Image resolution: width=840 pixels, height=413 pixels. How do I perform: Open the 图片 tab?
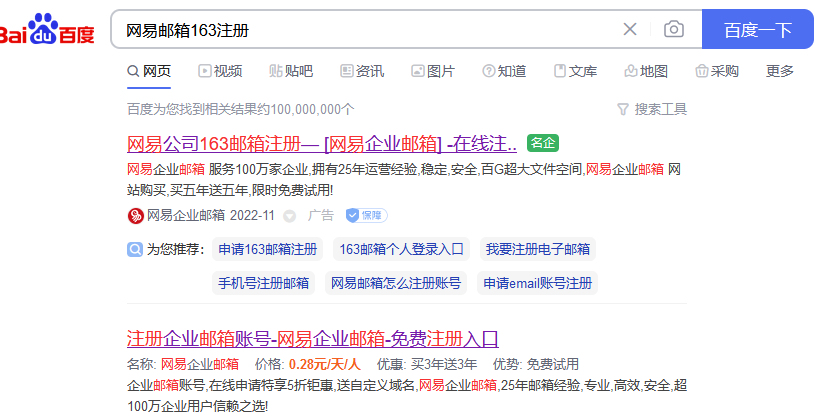tap(433, 71)
